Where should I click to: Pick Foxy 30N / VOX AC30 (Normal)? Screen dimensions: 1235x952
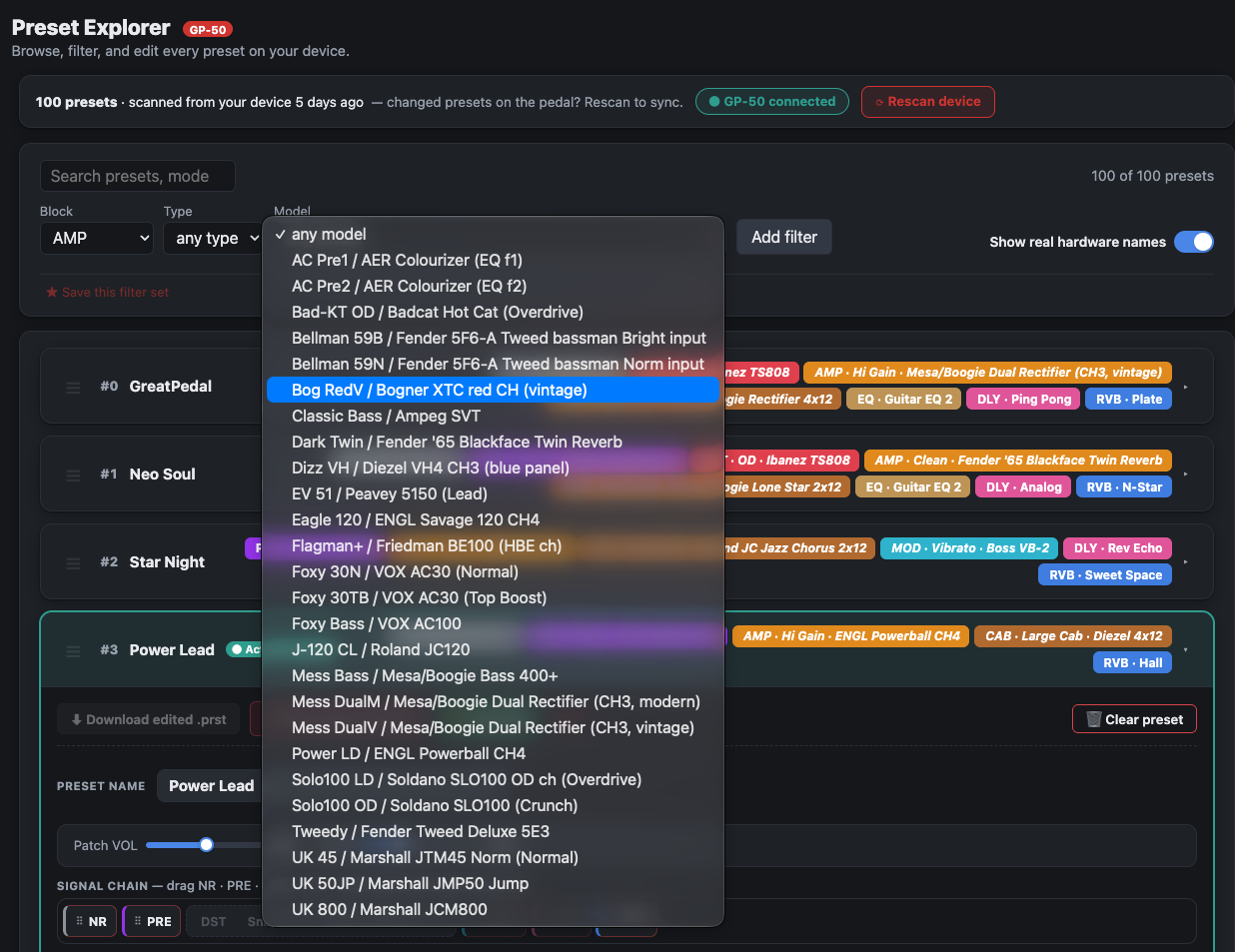[493, 571]
